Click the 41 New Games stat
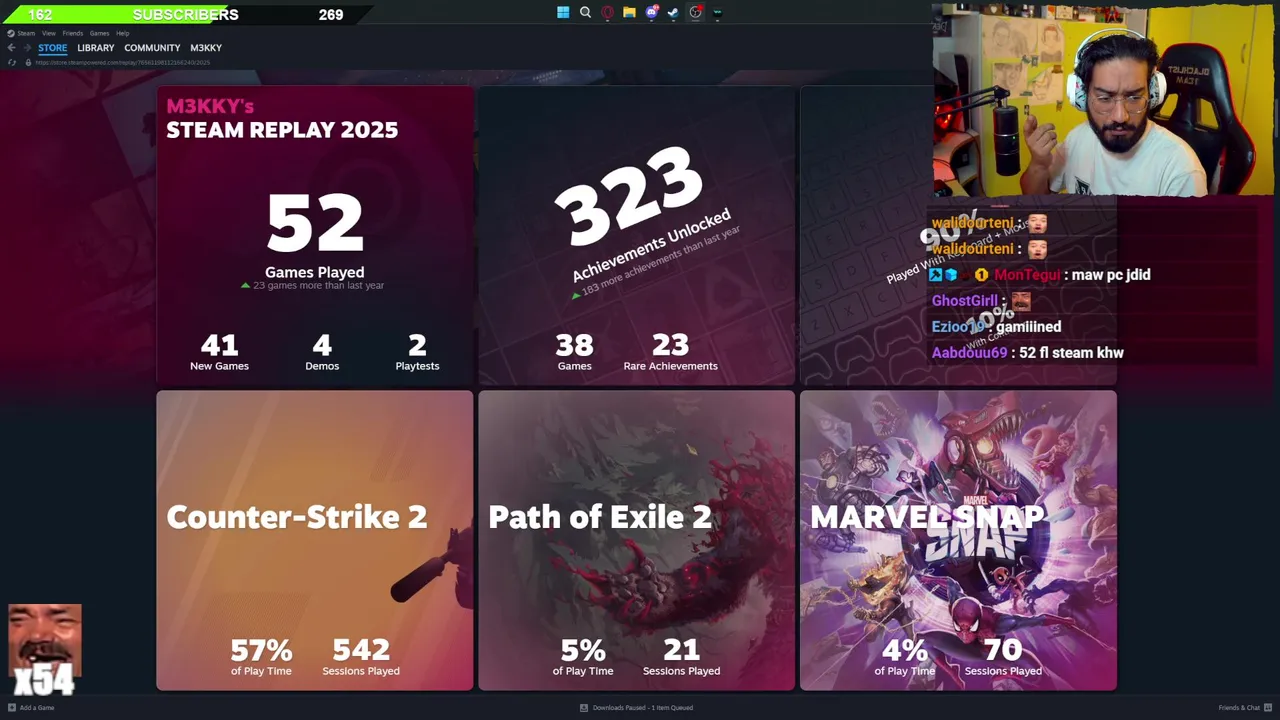The width and height of the screenshot is (1280, 720). tap(219, 352)
